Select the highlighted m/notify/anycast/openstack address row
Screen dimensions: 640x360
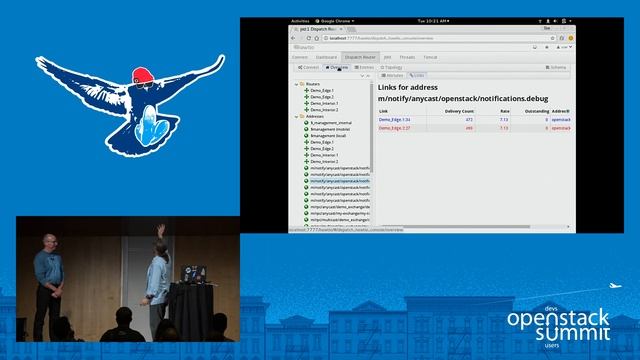(340, 181)
